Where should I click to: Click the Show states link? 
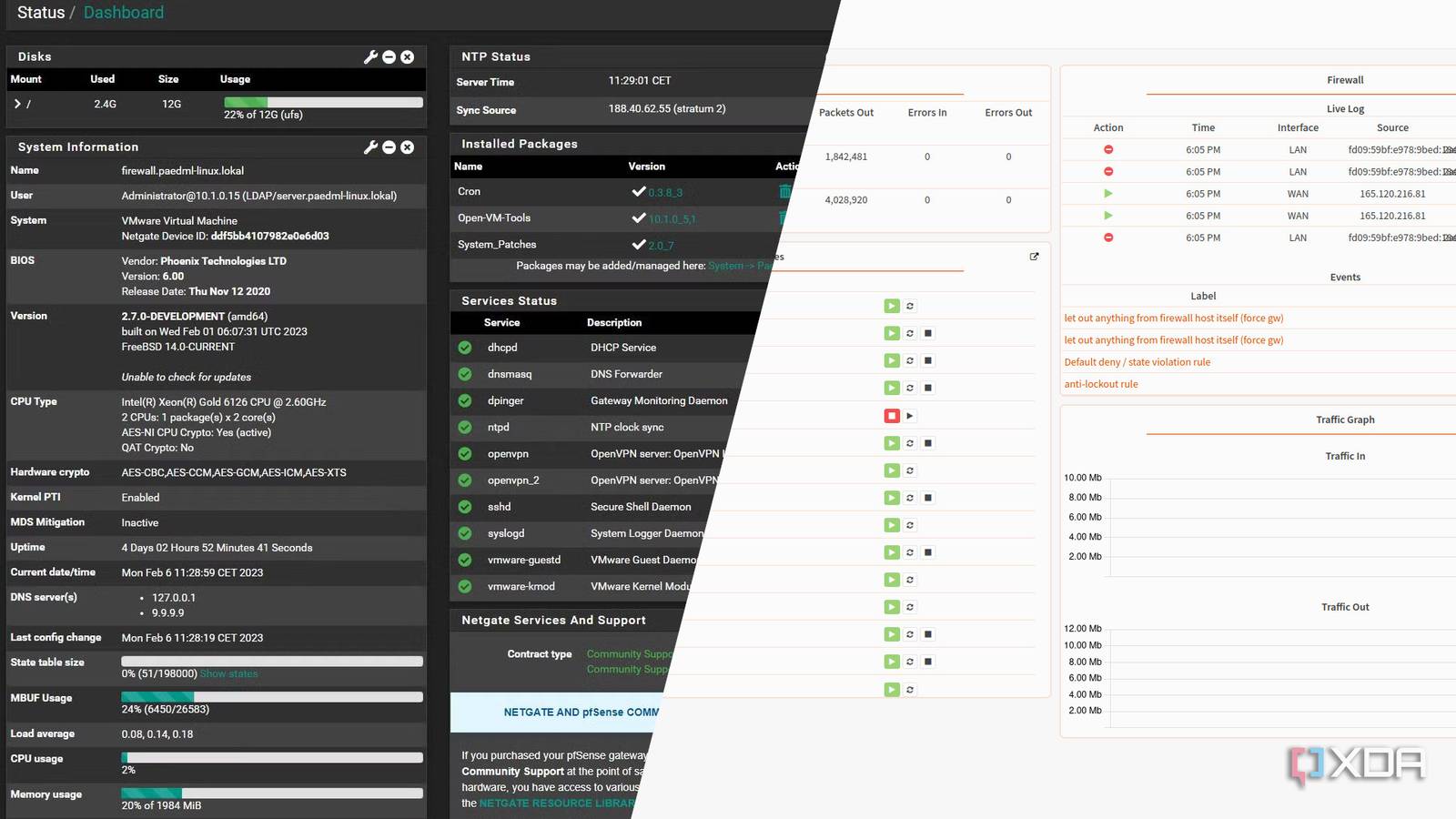coord(228,673)
